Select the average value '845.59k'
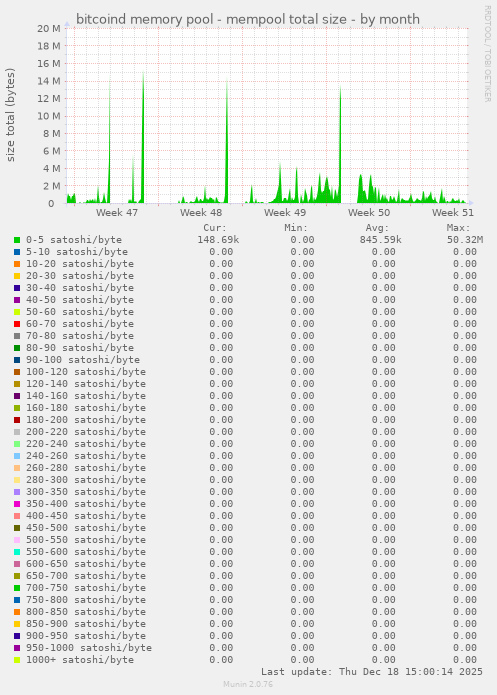This screenshot has width=497, height=695. (x=380, y=240)
